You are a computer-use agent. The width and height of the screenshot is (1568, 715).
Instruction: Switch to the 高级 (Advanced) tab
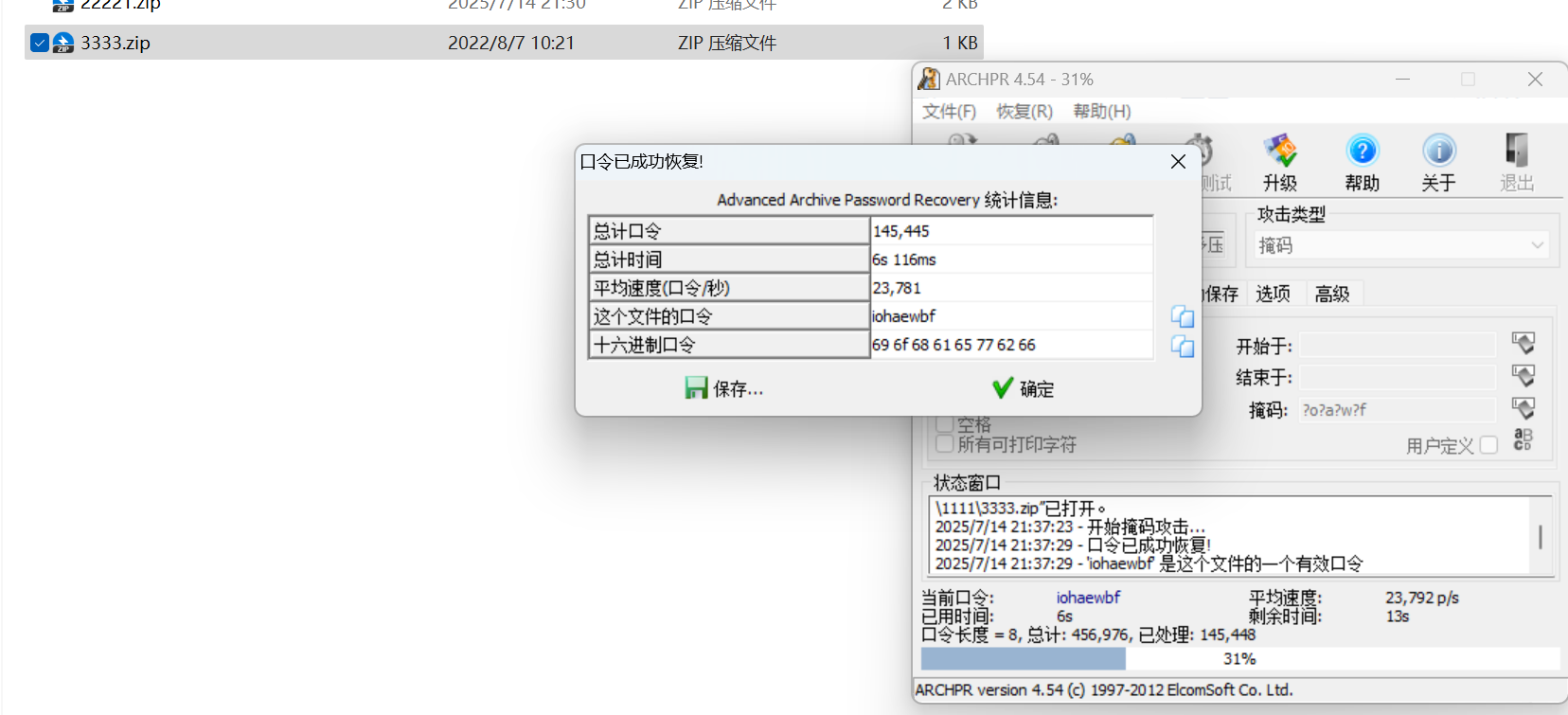coord(1332,294)
